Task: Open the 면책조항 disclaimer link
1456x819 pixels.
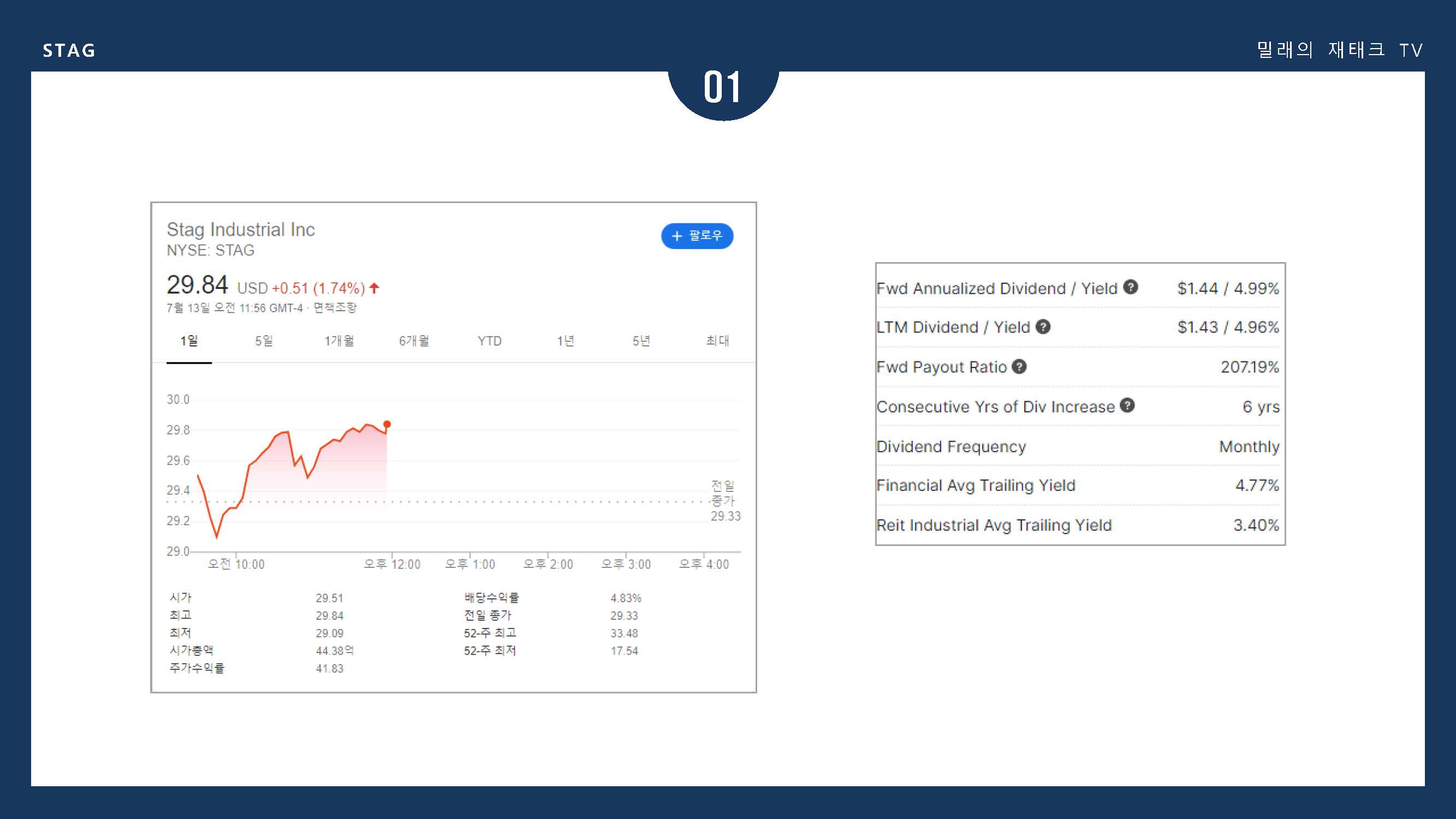Action: tap(335, 308)
